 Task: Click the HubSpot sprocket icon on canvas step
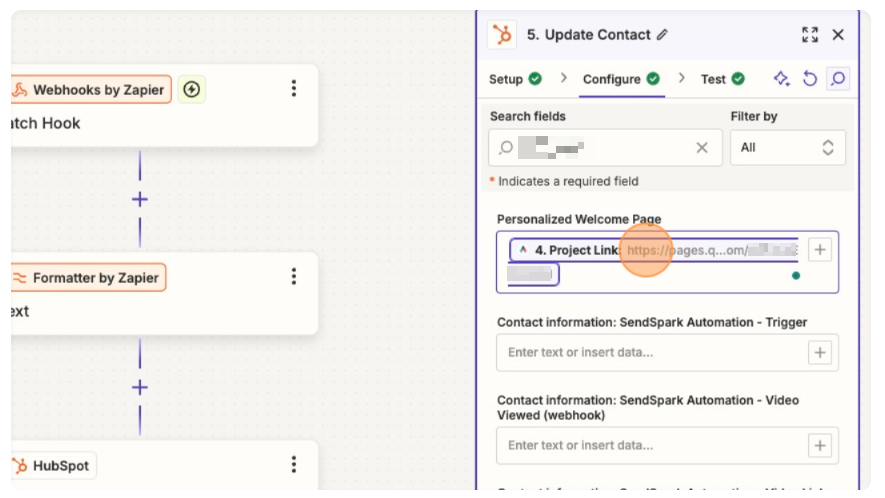[20, 466]
